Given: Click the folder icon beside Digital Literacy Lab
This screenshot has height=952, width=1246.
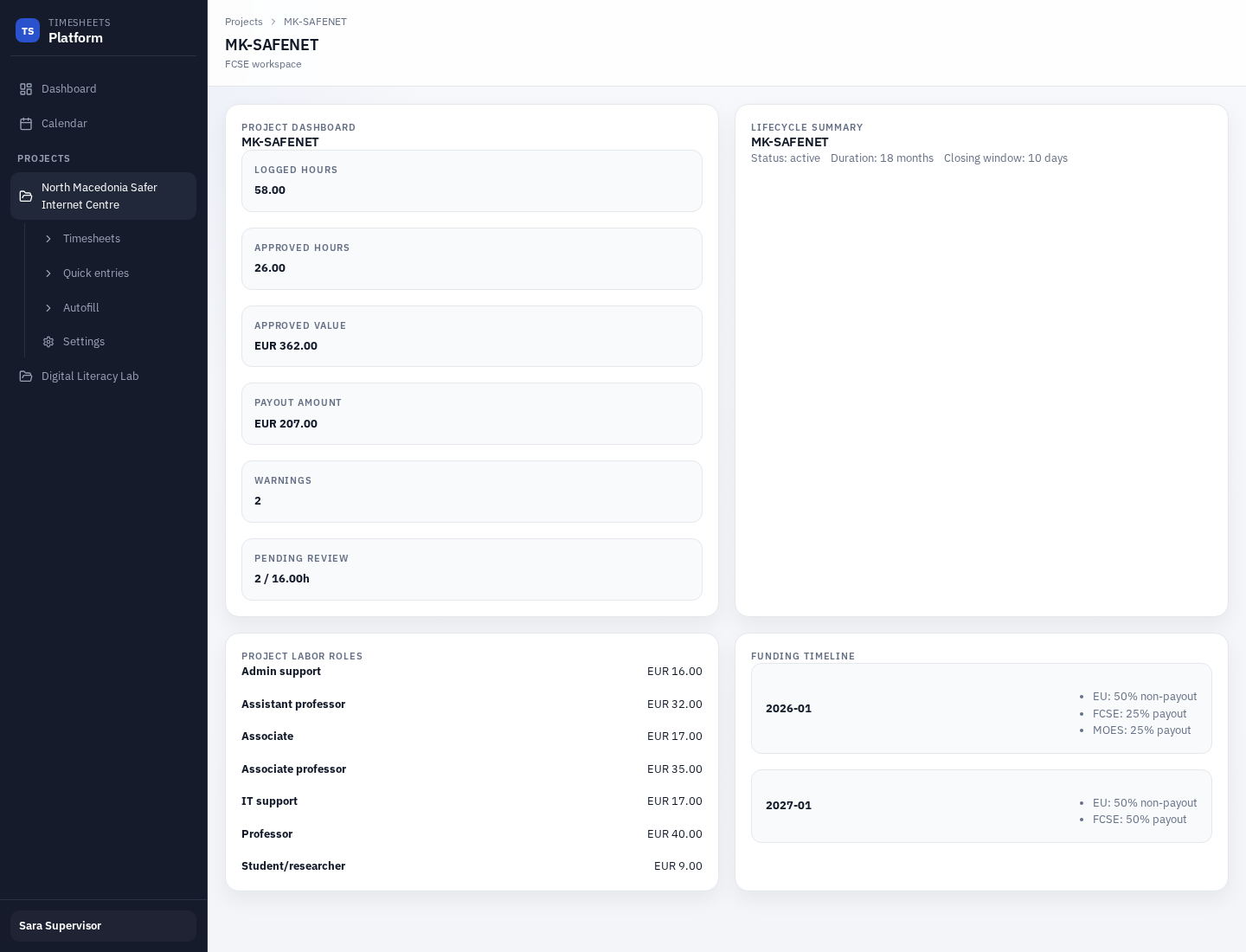Looking at the screenshot, I should (27, 376).
